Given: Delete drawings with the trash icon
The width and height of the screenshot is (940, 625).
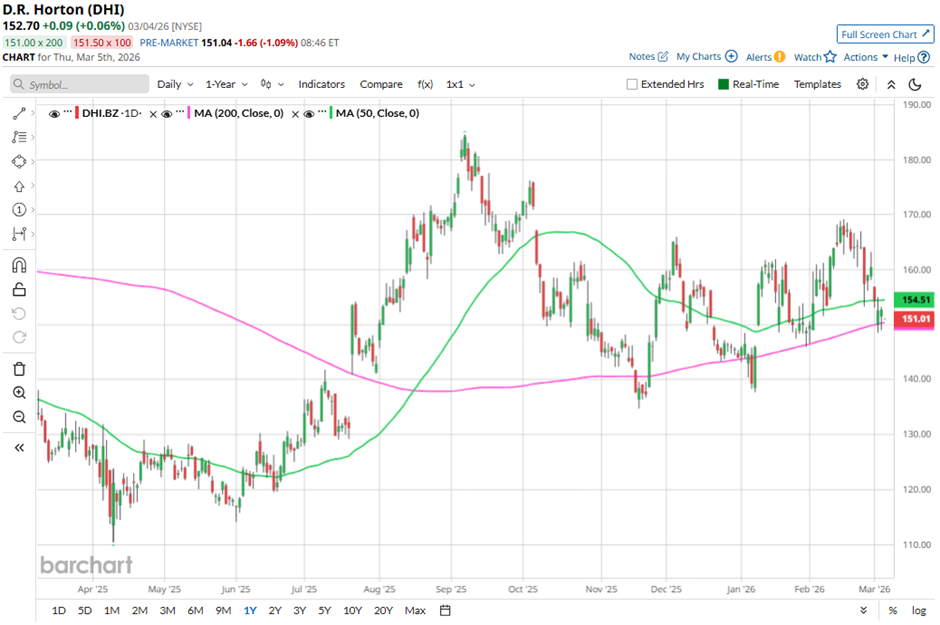Looking at the screenshot, I should tap(19, 369).
